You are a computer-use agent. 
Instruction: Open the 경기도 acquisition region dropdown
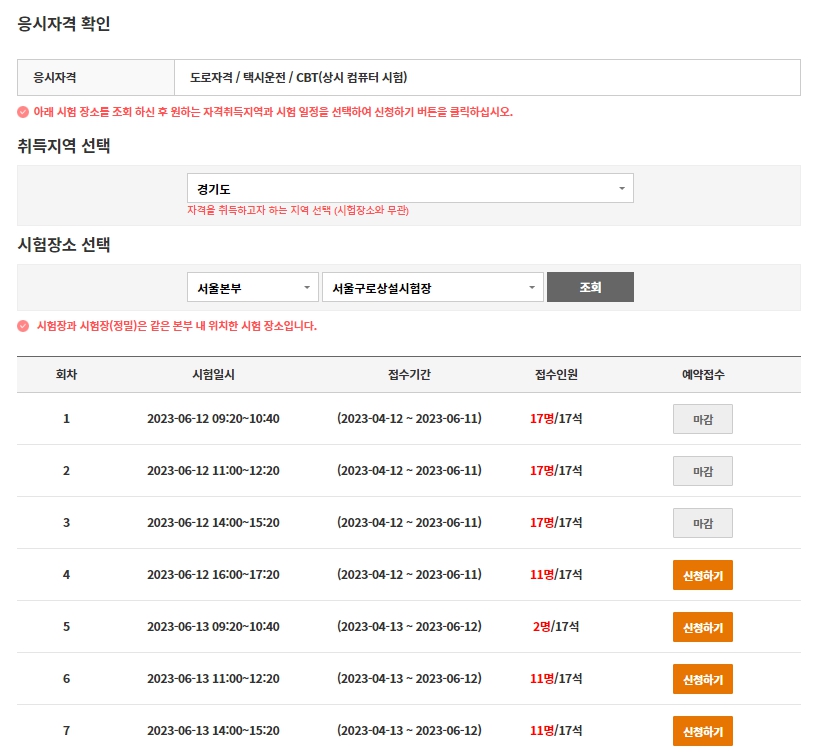tap(409, 187)
